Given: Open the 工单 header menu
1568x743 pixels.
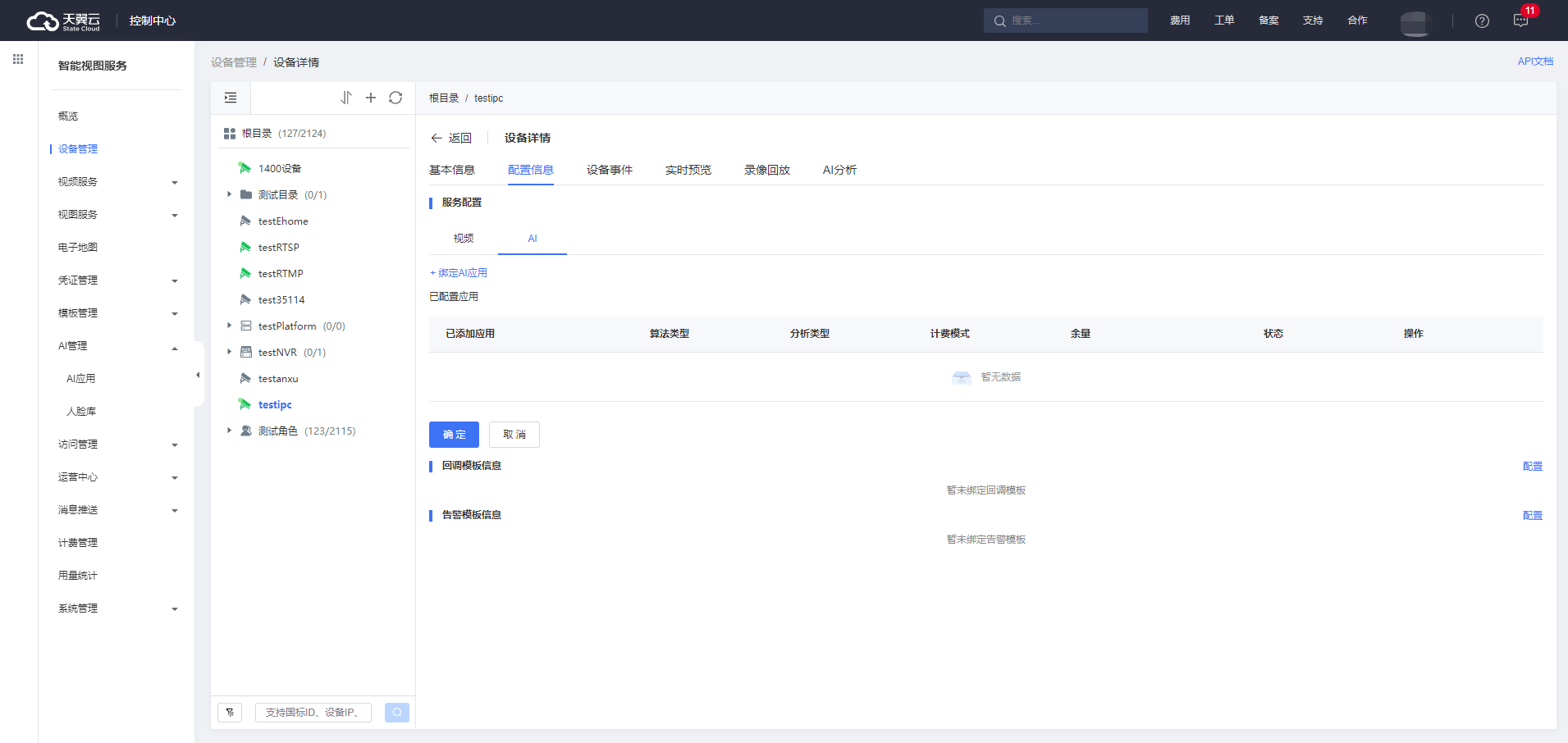Looking at the screenshot, I should 1224,21.
